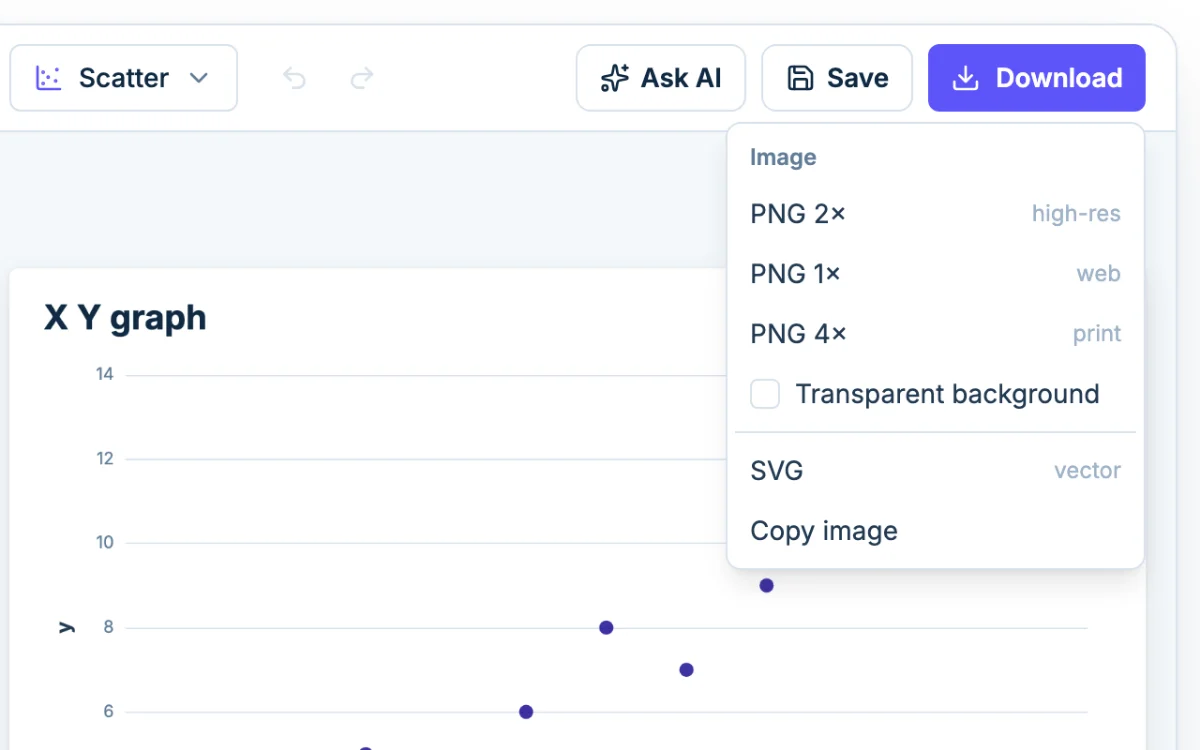Save the chart with Save button
This screenshot has width=1200, height=750.
click(837, 78)
